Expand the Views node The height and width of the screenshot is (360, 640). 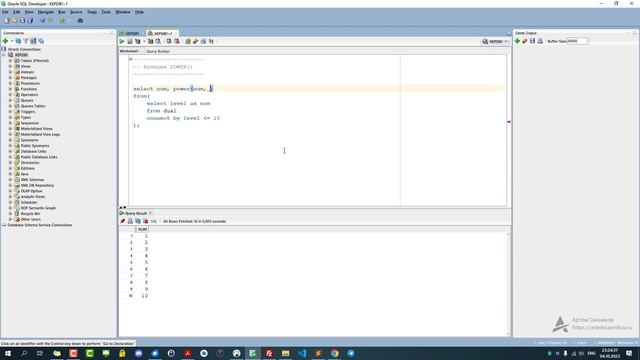[10, 66]
